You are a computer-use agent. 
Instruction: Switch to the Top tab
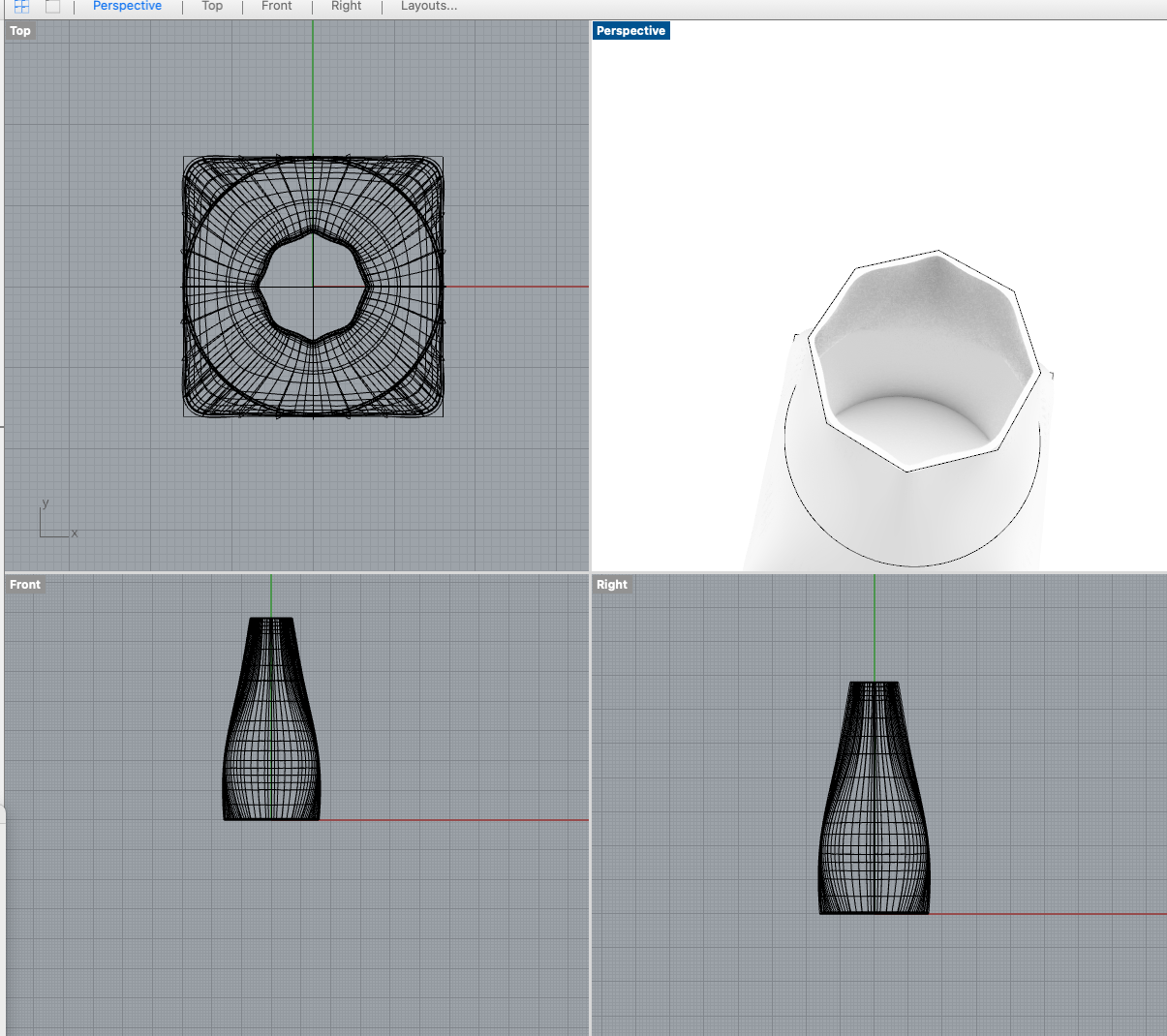211,7
